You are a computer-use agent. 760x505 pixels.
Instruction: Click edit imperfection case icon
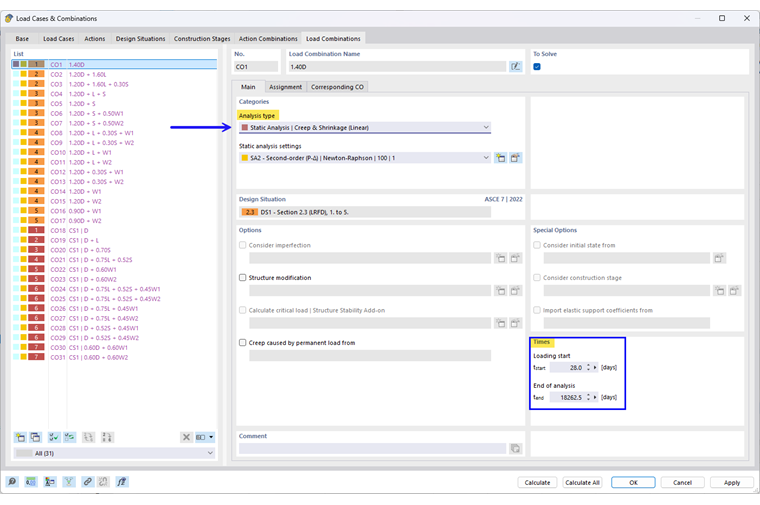pyautogui.click(x=515, y=258)
